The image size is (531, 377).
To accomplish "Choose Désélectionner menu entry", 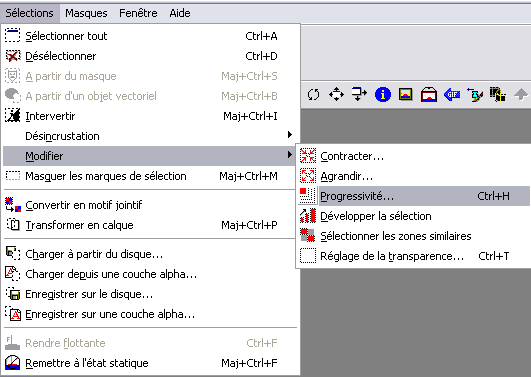I will 150,56.
